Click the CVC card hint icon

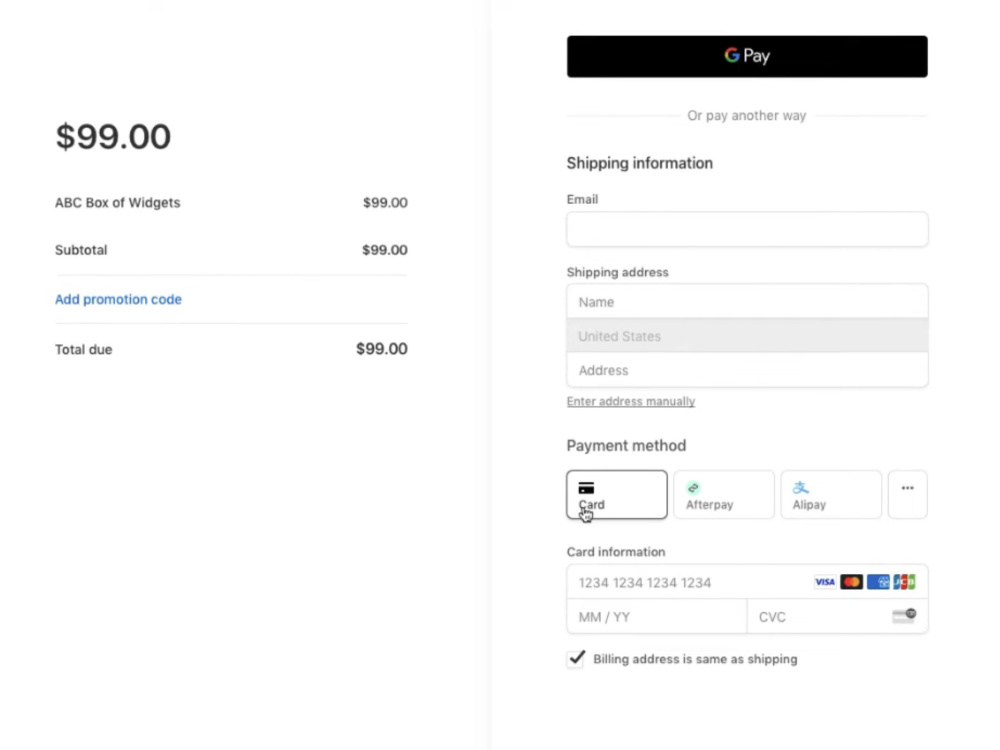[904, 615]
